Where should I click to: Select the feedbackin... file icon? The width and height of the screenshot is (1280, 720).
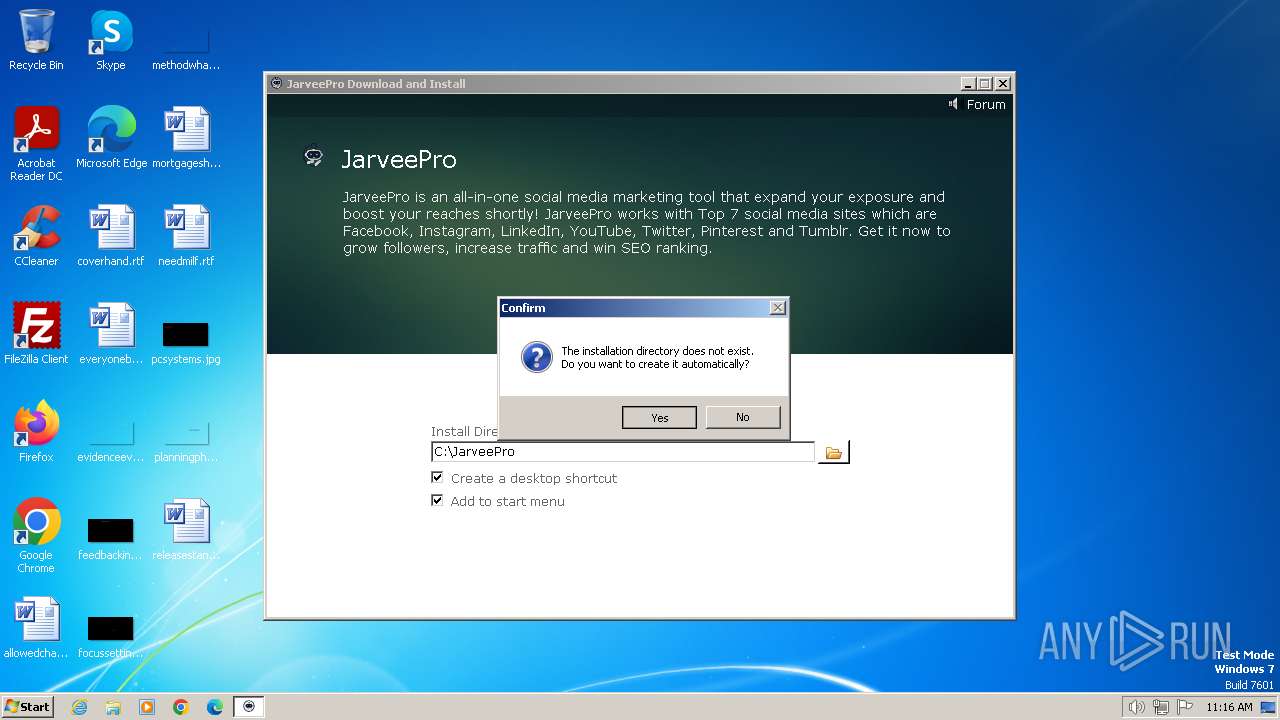click(x=111, y=539)
